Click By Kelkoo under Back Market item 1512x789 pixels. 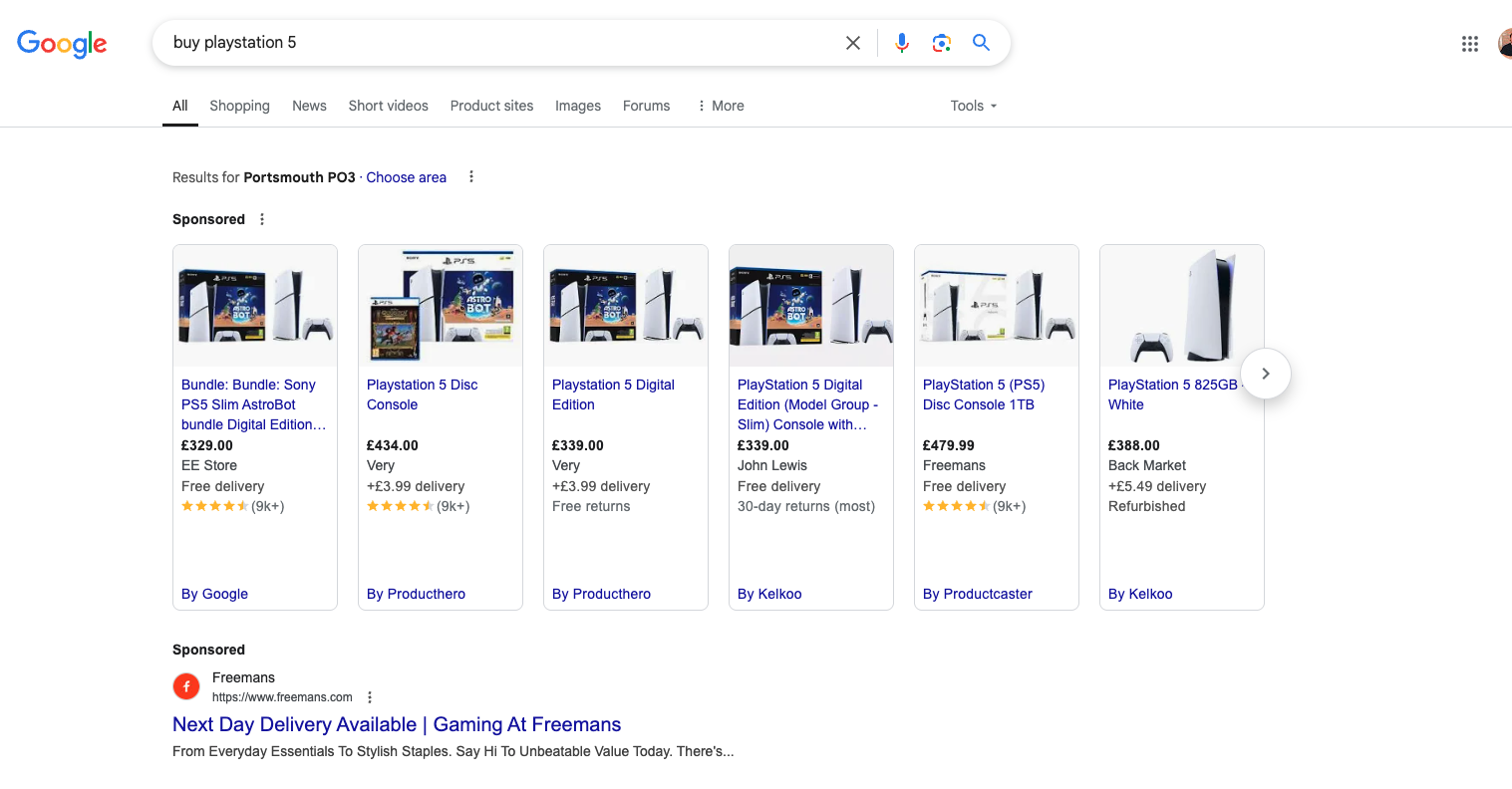[1140, 594]
